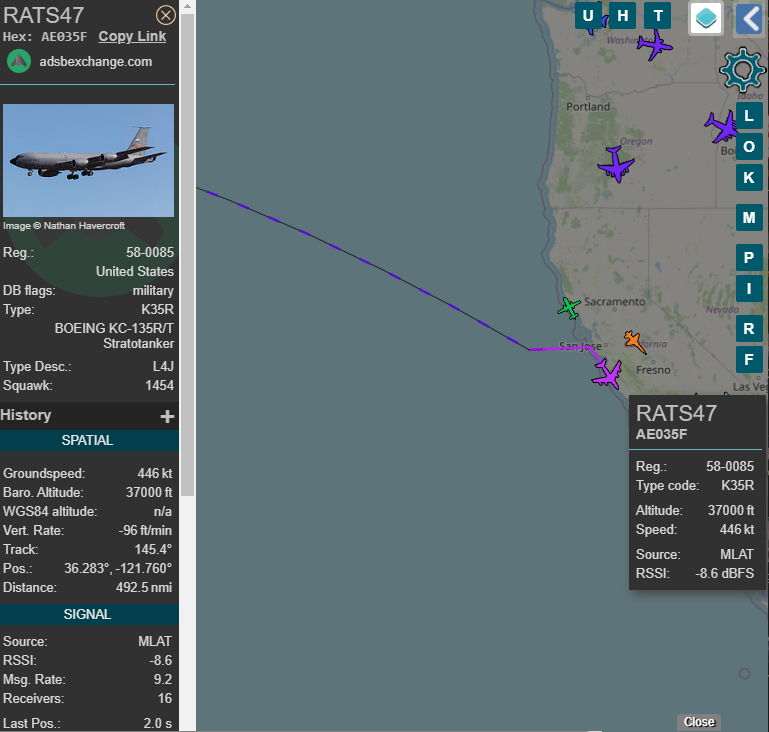769x732 pixels.
Task: Click the Squawk value 1454
Action: coord(159,385)
